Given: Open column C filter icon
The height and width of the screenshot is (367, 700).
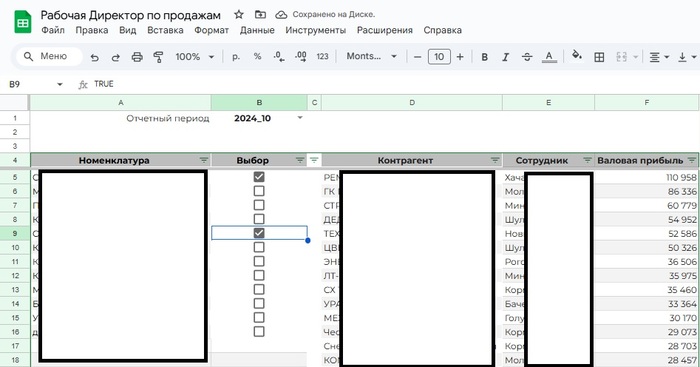Looking at the screenshot, I should coord(314,160).
